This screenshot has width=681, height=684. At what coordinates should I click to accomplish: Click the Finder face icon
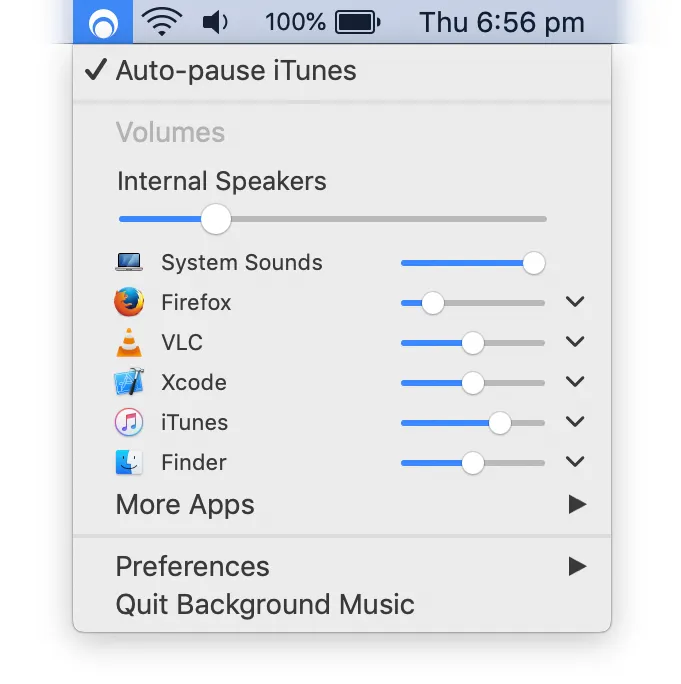129,462
